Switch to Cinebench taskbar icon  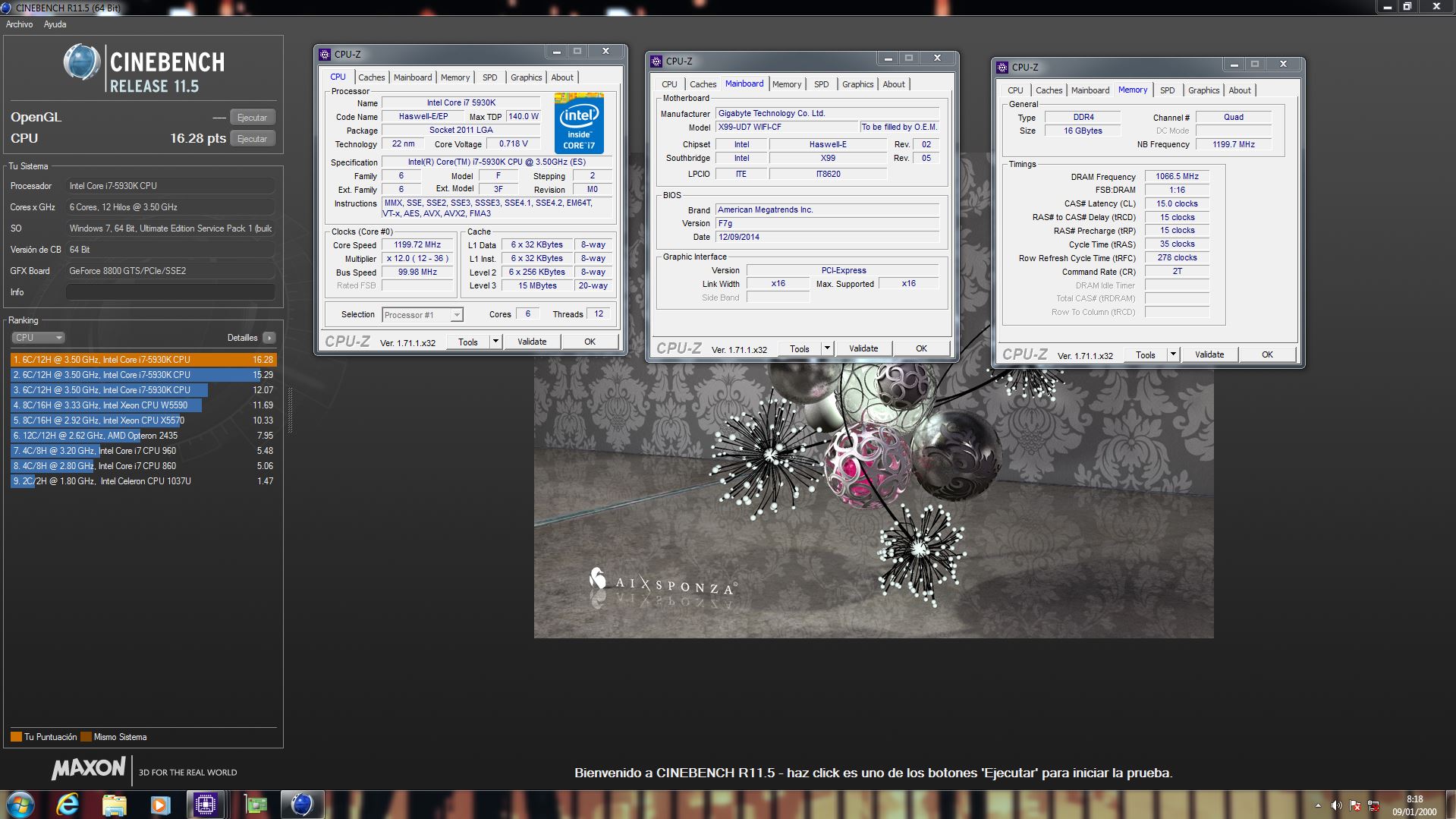(x=302, y=805)
